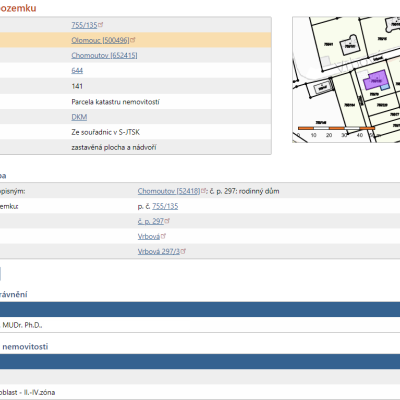Image resolution: width=400 pixels, height=400 pixels.
Task: Click external icon next to č. p. 297
Action: click(168, 221)
